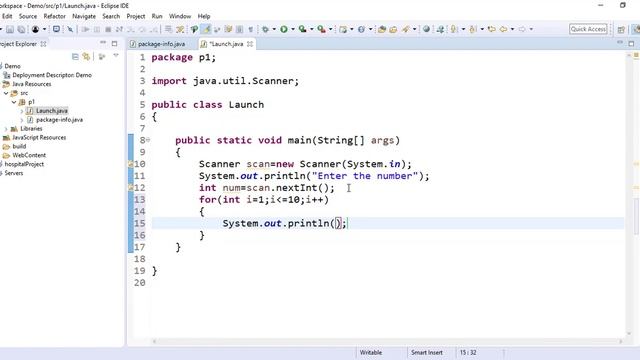Click the Search flashlight icon

click(405, 29)
